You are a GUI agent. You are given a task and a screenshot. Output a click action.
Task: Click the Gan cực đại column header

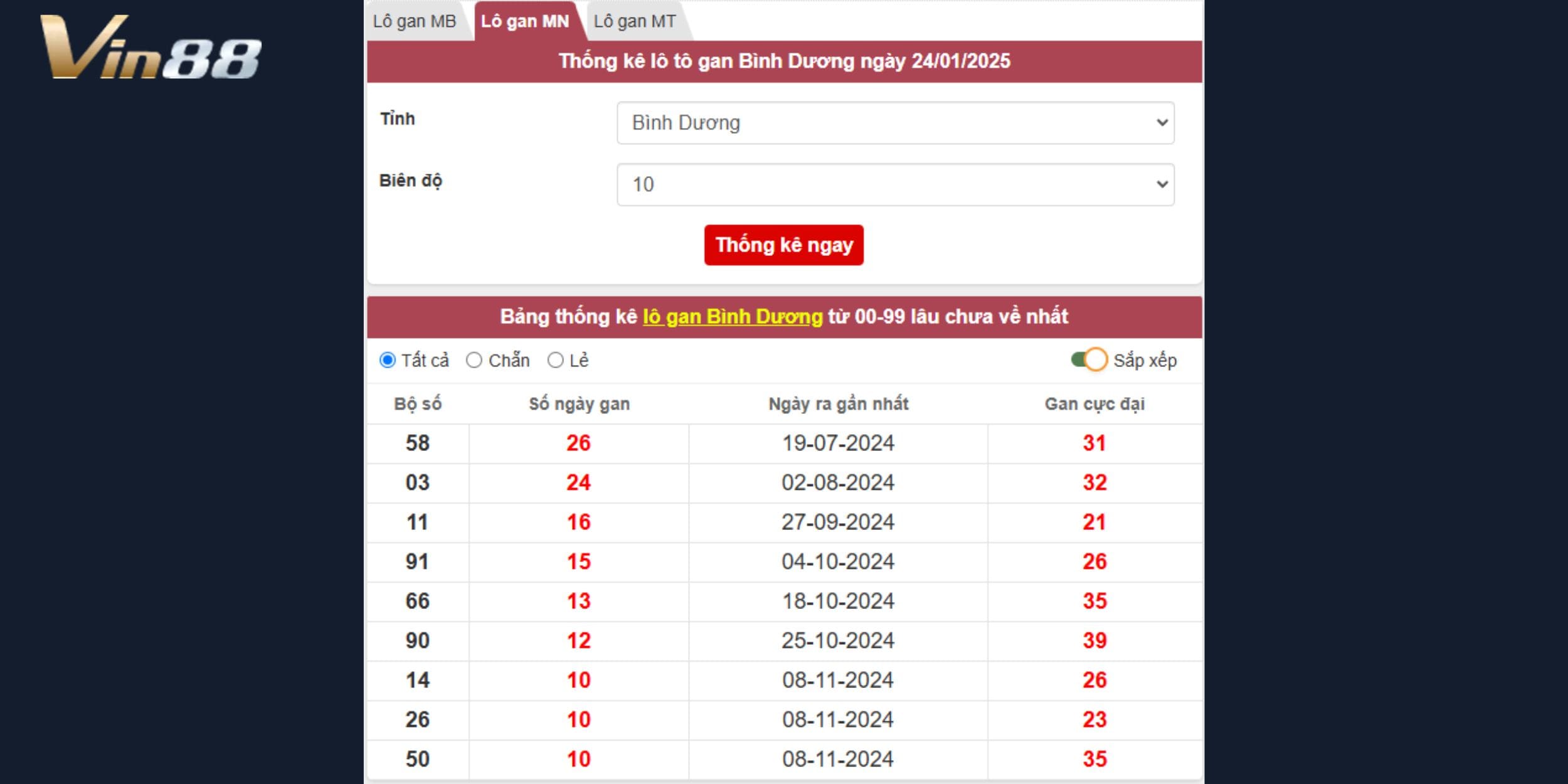pyautogui.click(x=1094, y=404)
